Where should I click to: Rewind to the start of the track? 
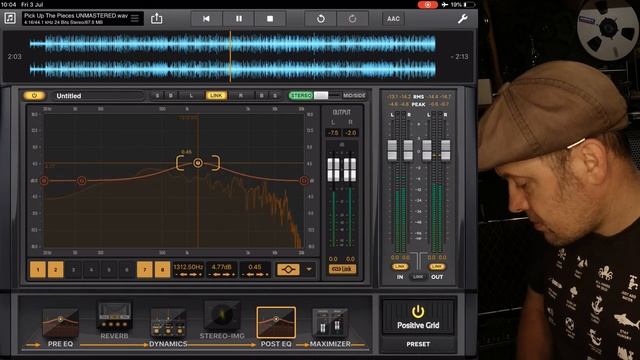tap(207, 19)
